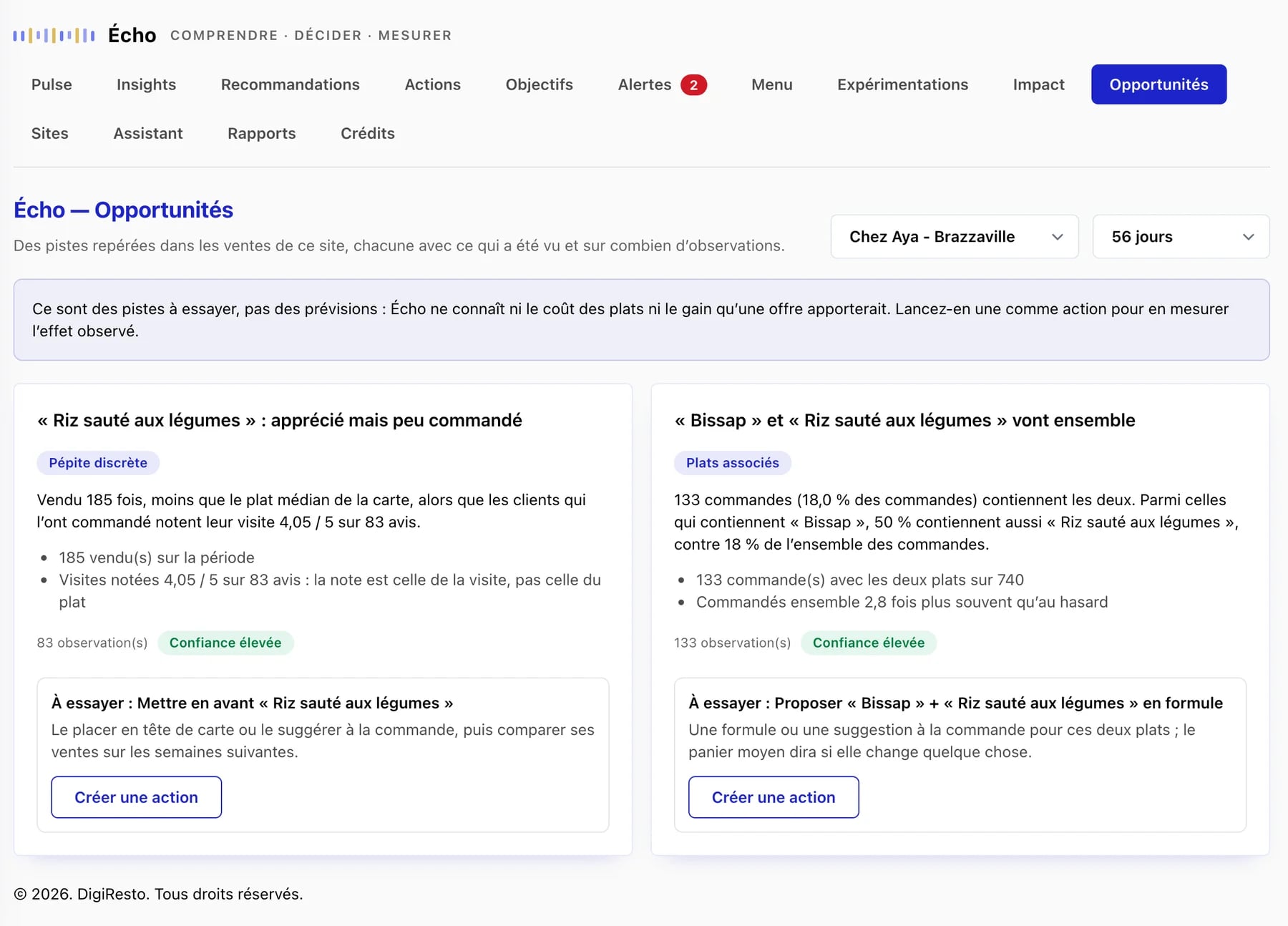Click the red alerts badge showing 2
Screen dimensions: 1288x926
(693, 85)
